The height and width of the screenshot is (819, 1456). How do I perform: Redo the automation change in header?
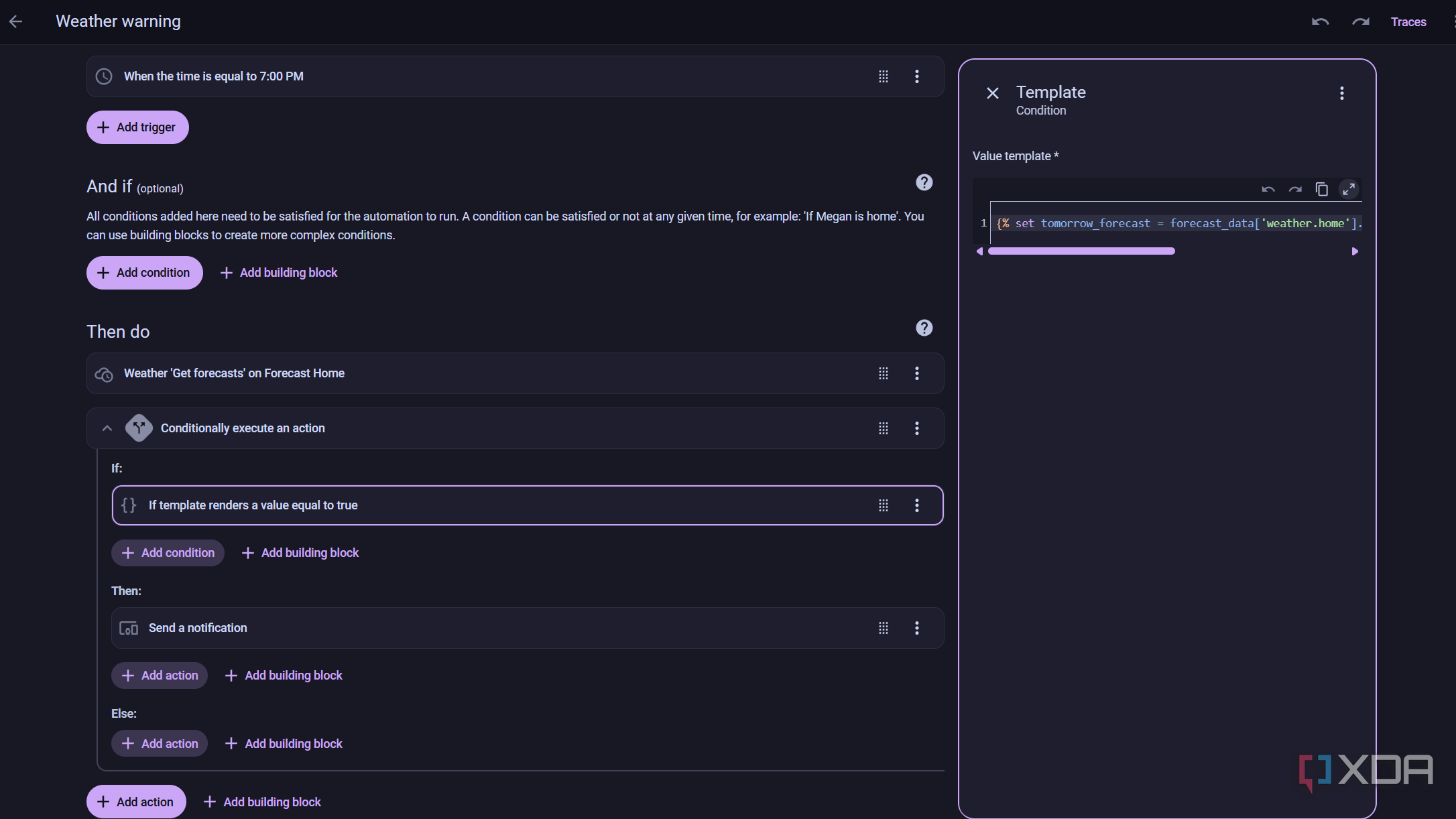coord(1360,21)
